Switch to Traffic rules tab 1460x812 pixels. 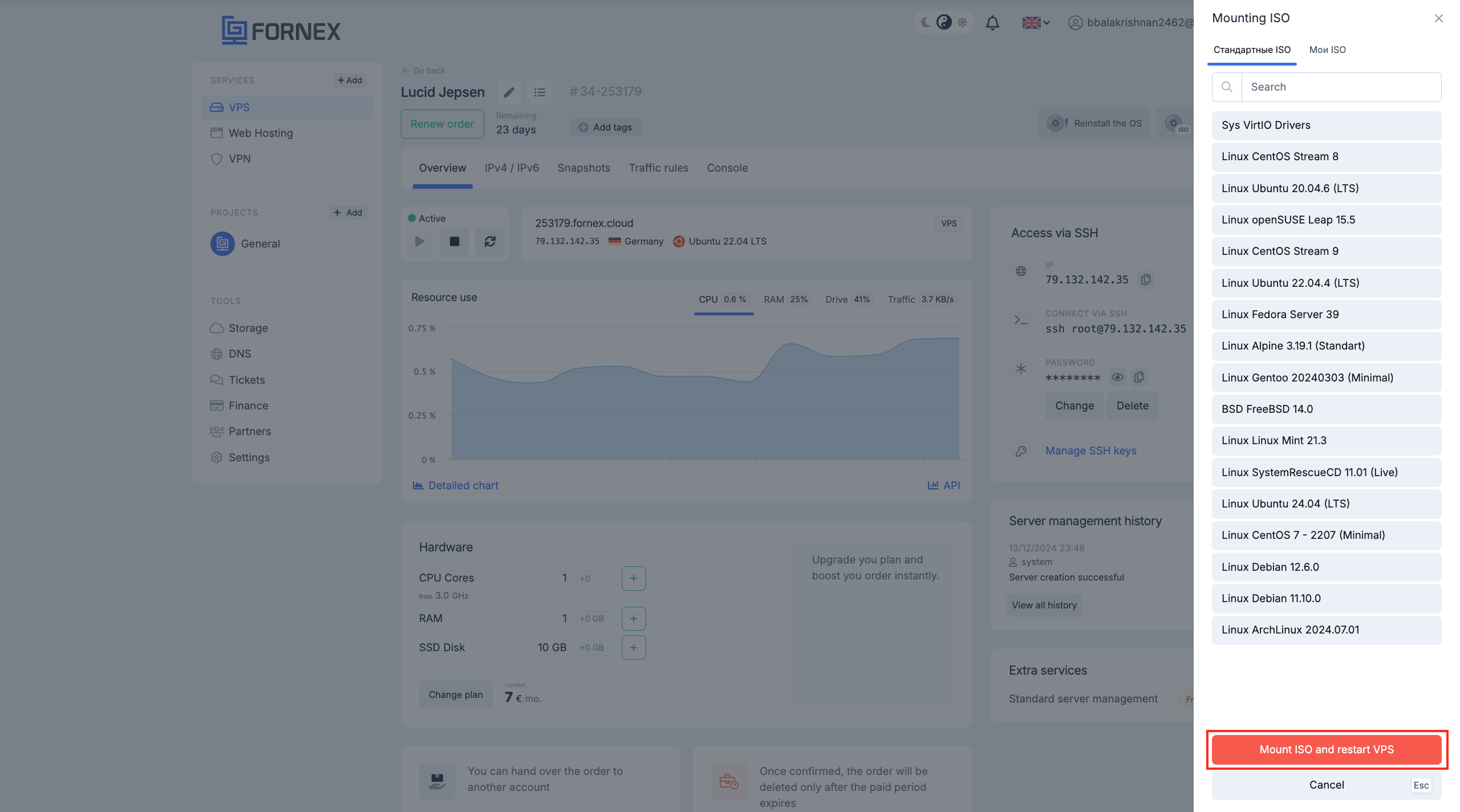coord(658,168)
